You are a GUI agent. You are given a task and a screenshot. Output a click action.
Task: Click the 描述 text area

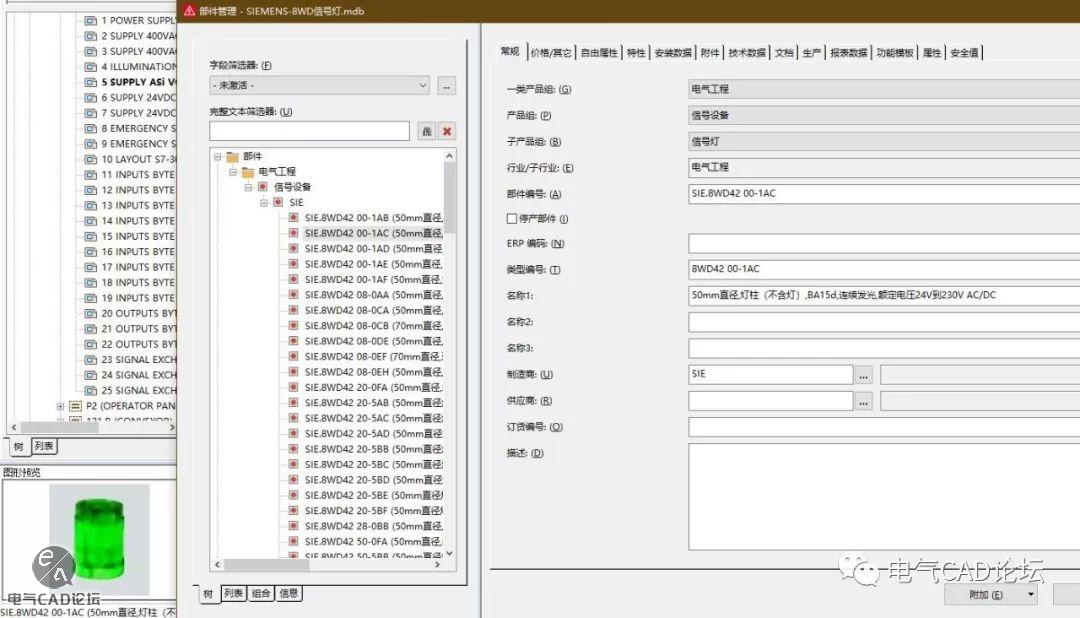point(884,496)
